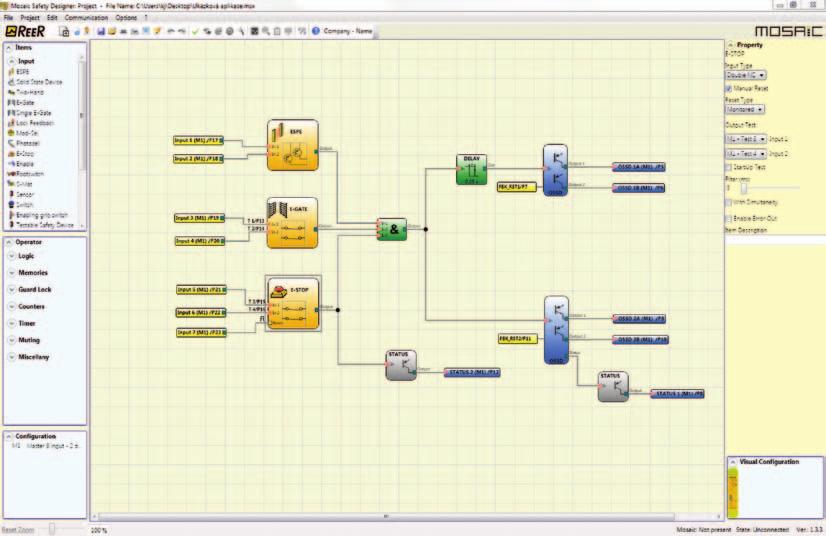This screenshot has height=536, width=826.
Task: Click the module thumbnail in Visual Configuration
Action: [733, 491]
